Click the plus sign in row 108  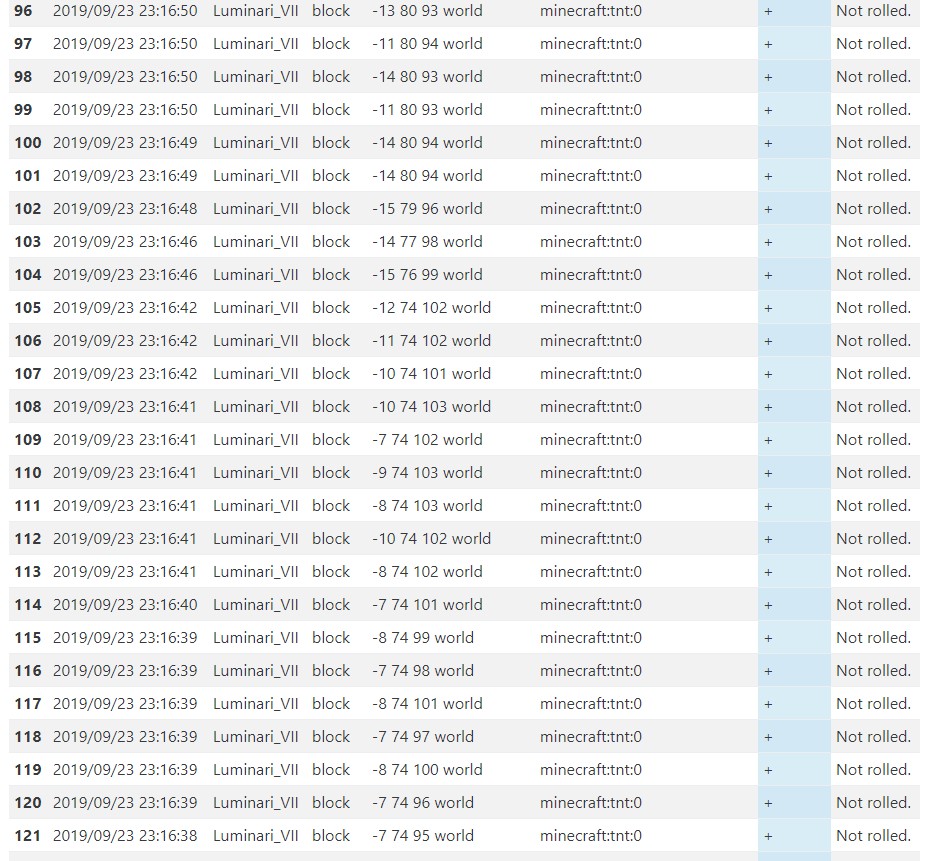pos(768,407)
